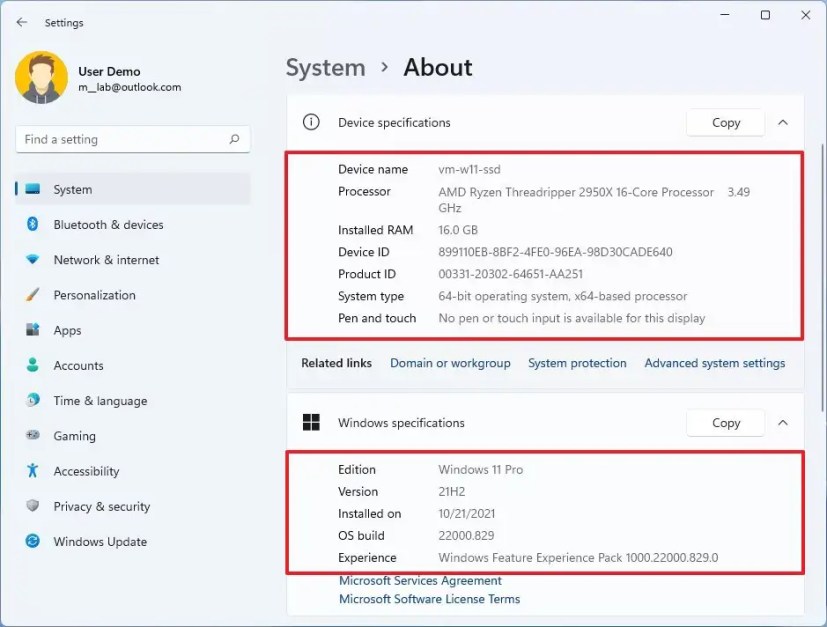Click the Product ID 00331-20302-64651-AA251
The width and height of the screenshot is (827, 627).
click(x=510, y=274)
